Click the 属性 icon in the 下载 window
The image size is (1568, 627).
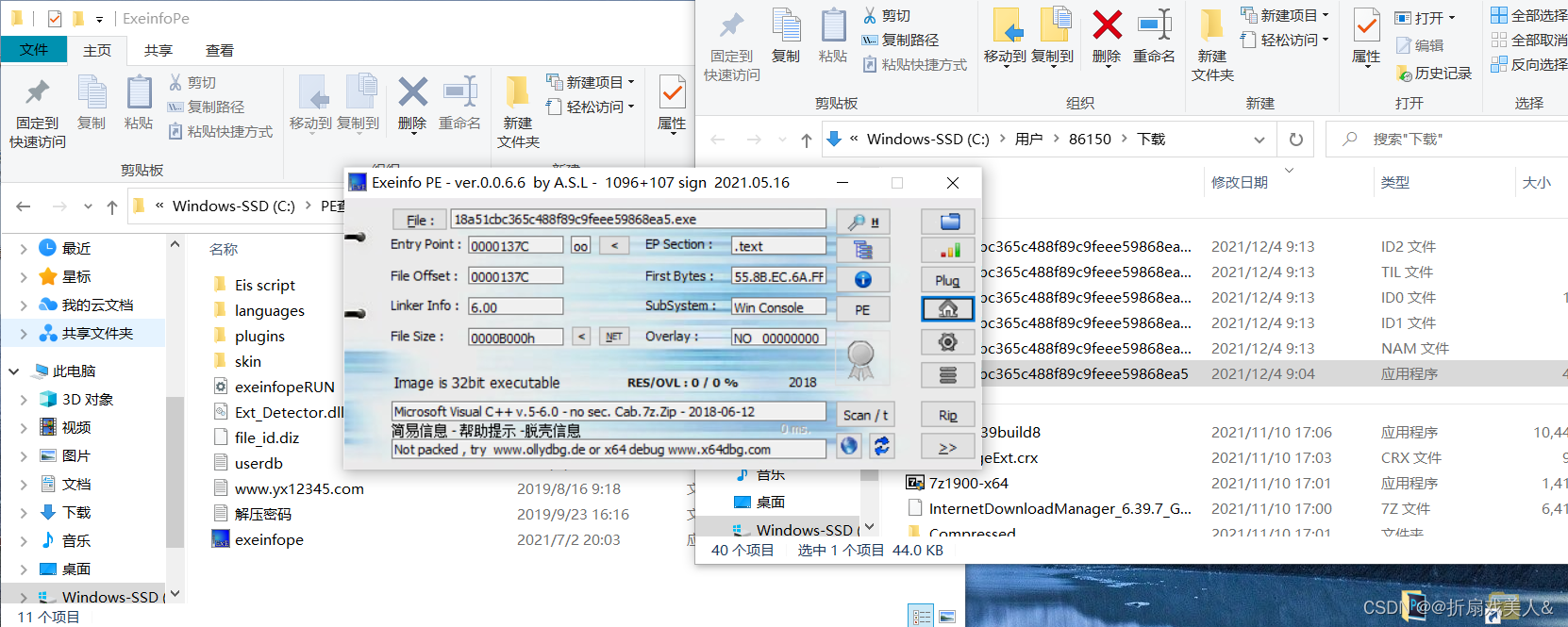click(1366, 25)
